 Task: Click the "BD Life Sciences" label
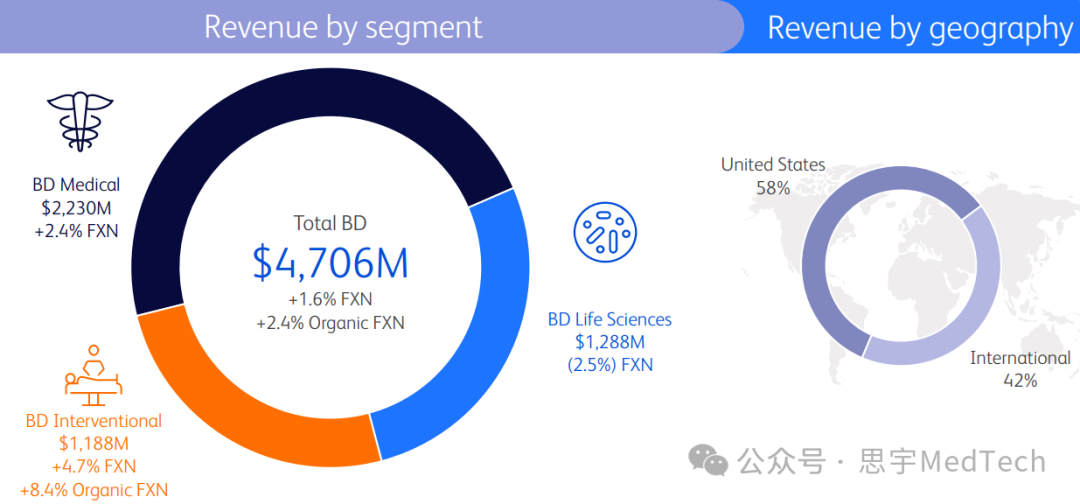coord(610,319)
